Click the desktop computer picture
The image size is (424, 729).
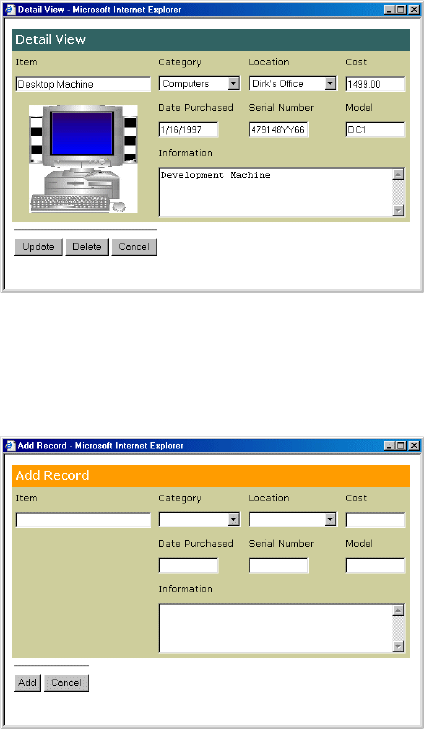point(83,159)
